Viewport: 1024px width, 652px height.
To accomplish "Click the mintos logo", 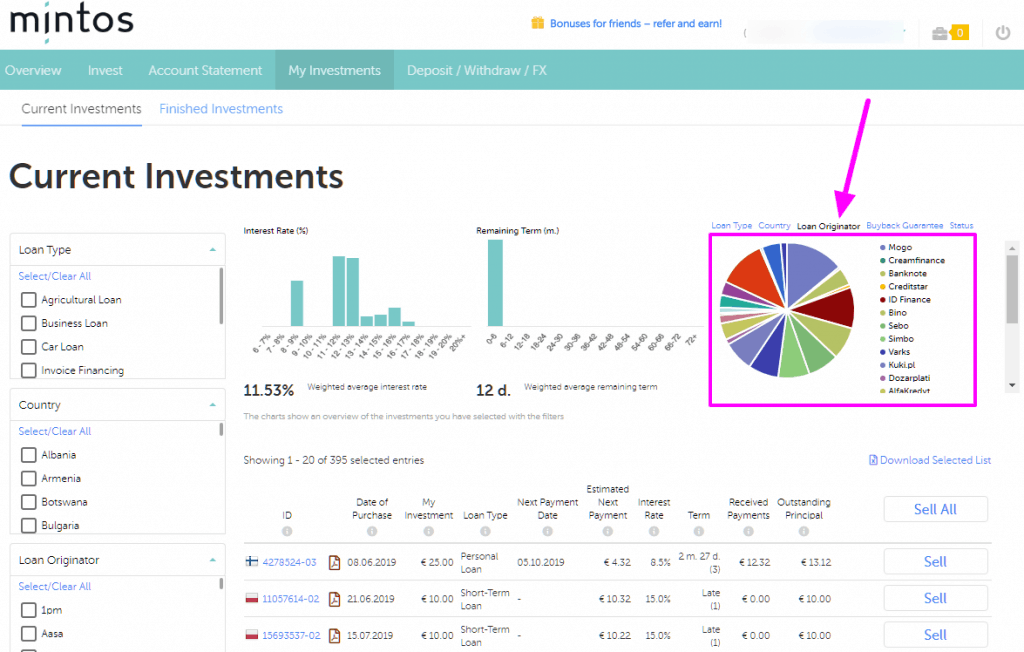I will click(70, 21).
